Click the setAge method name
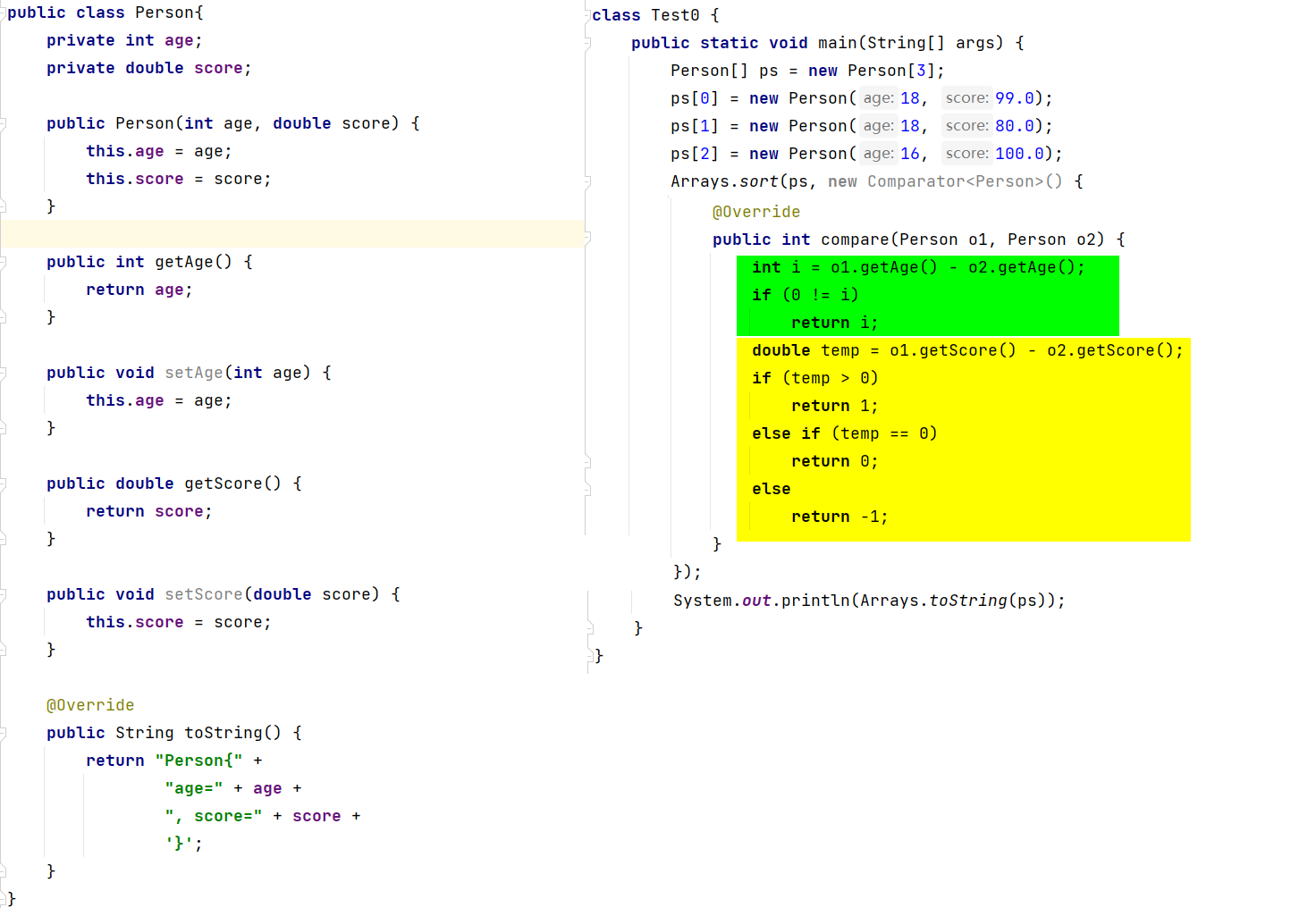The height and width of the screenshot is (908, 1316). click(194, 373)
